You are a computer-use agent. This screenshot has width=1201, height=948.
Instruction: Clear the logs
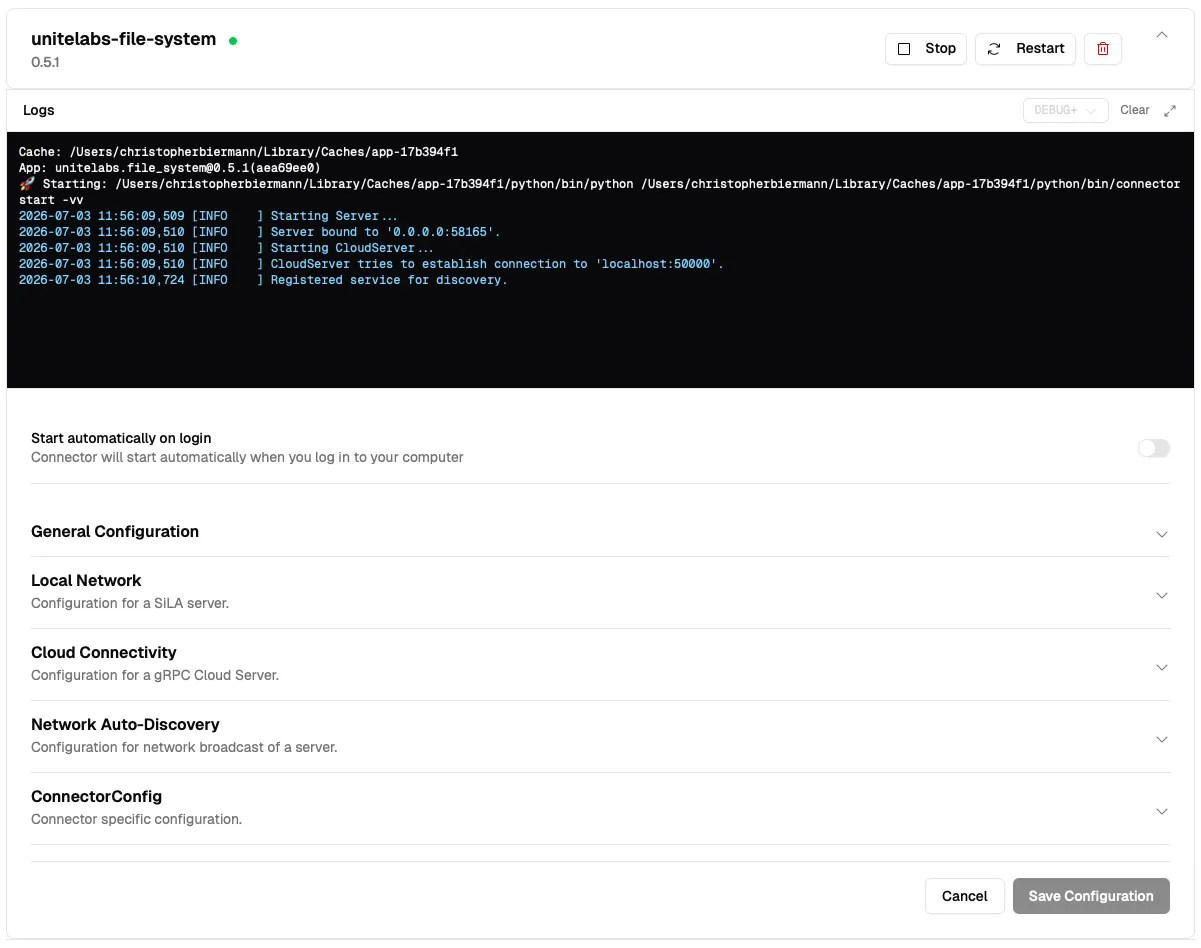click(1134, 110)
